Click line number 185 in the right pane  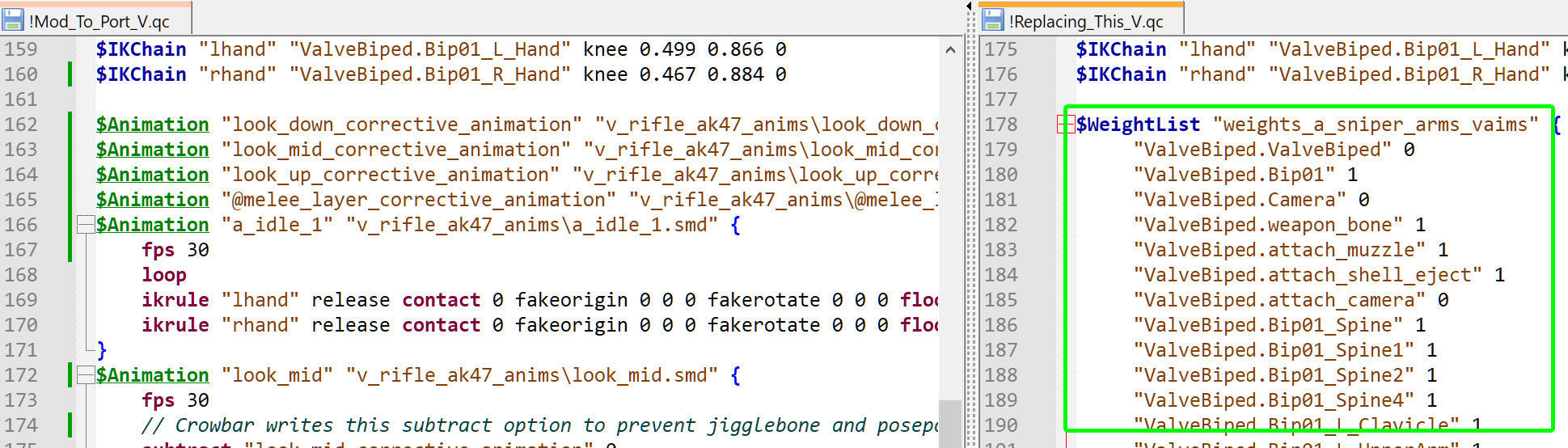[1001, 300]
